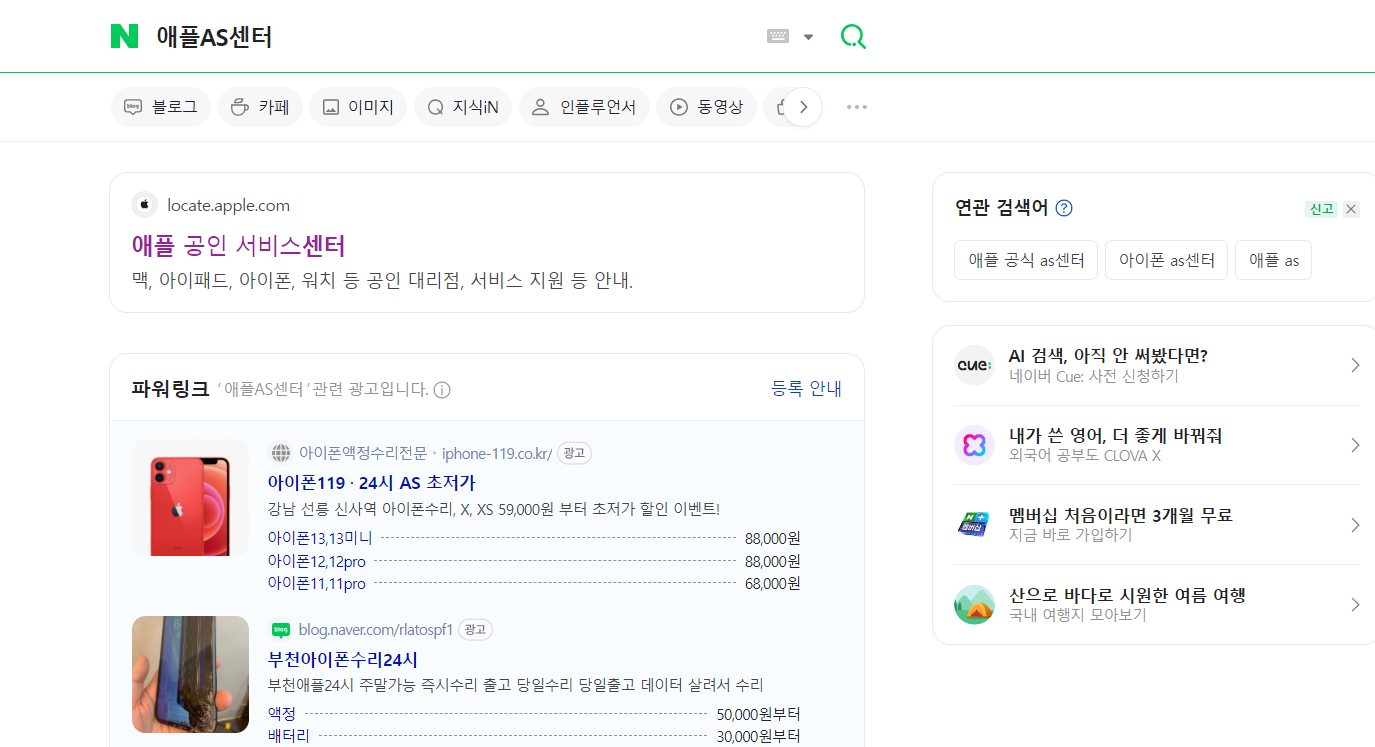Switch to the 지식iN tab

pyautogui.click(x=462, y=107)
